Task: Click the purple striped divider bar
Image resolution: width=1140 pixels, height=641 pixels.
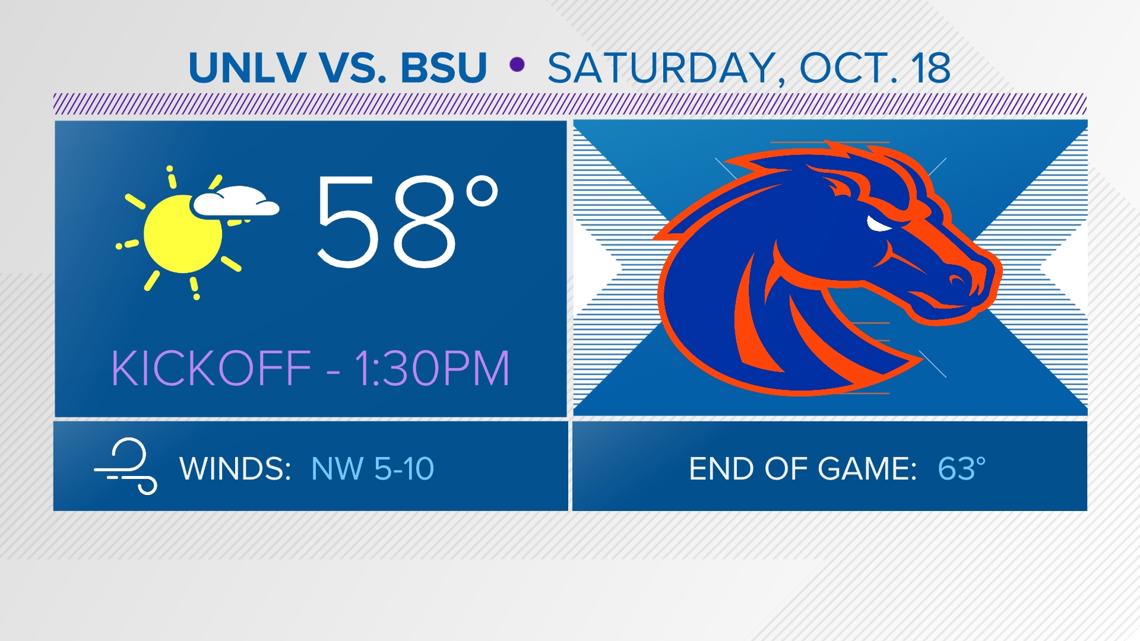Action: (x=570, y=104)
